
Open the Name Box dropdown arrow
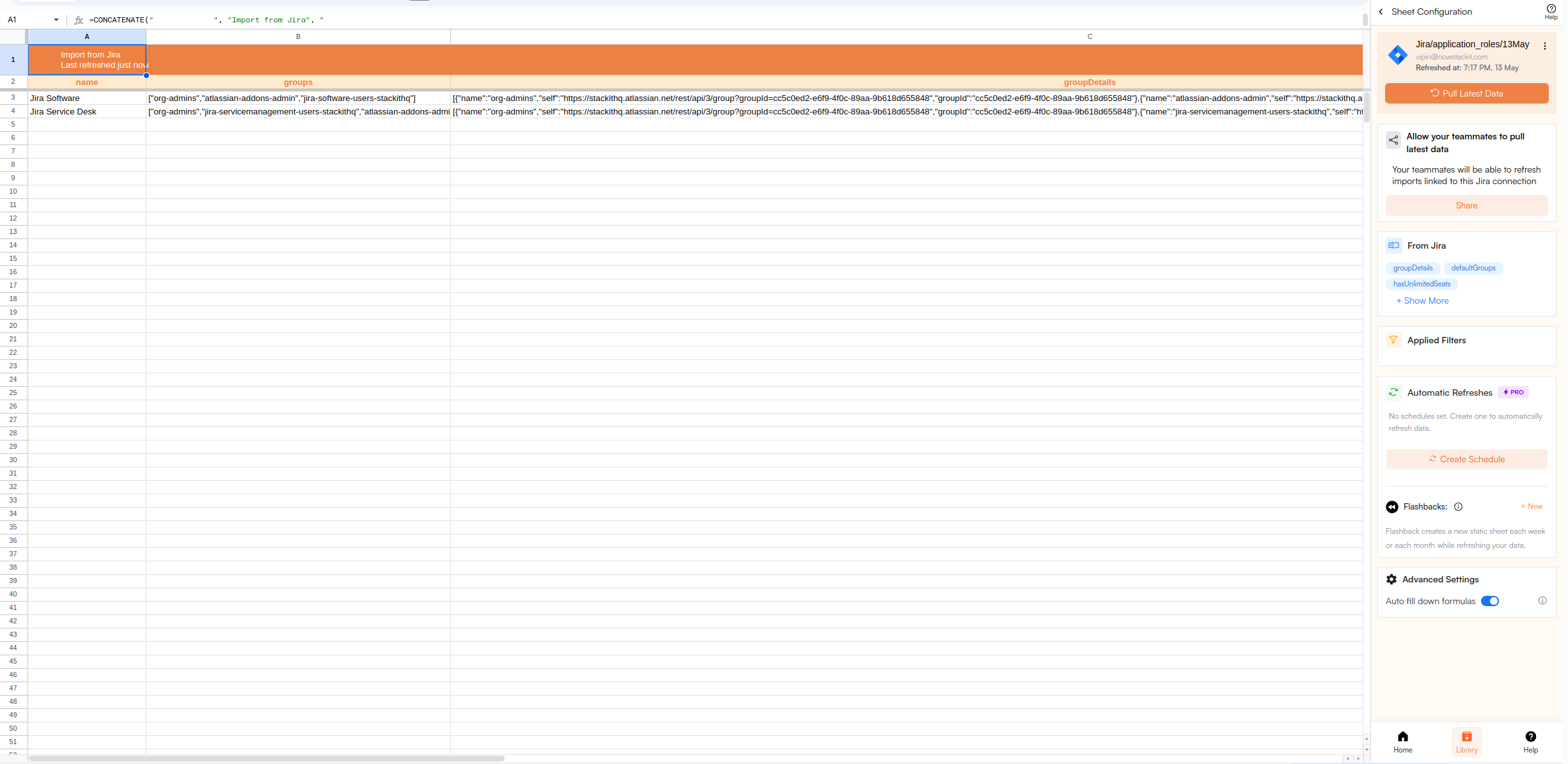point(56,20)
